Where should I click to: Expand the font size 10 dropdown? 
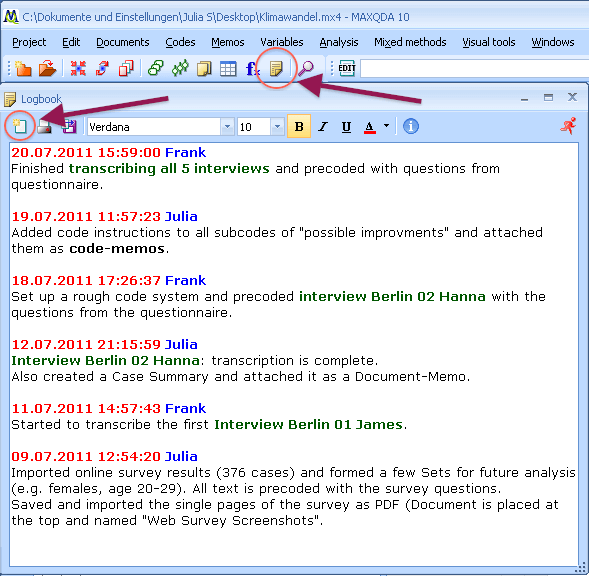[x=277, y=127]
